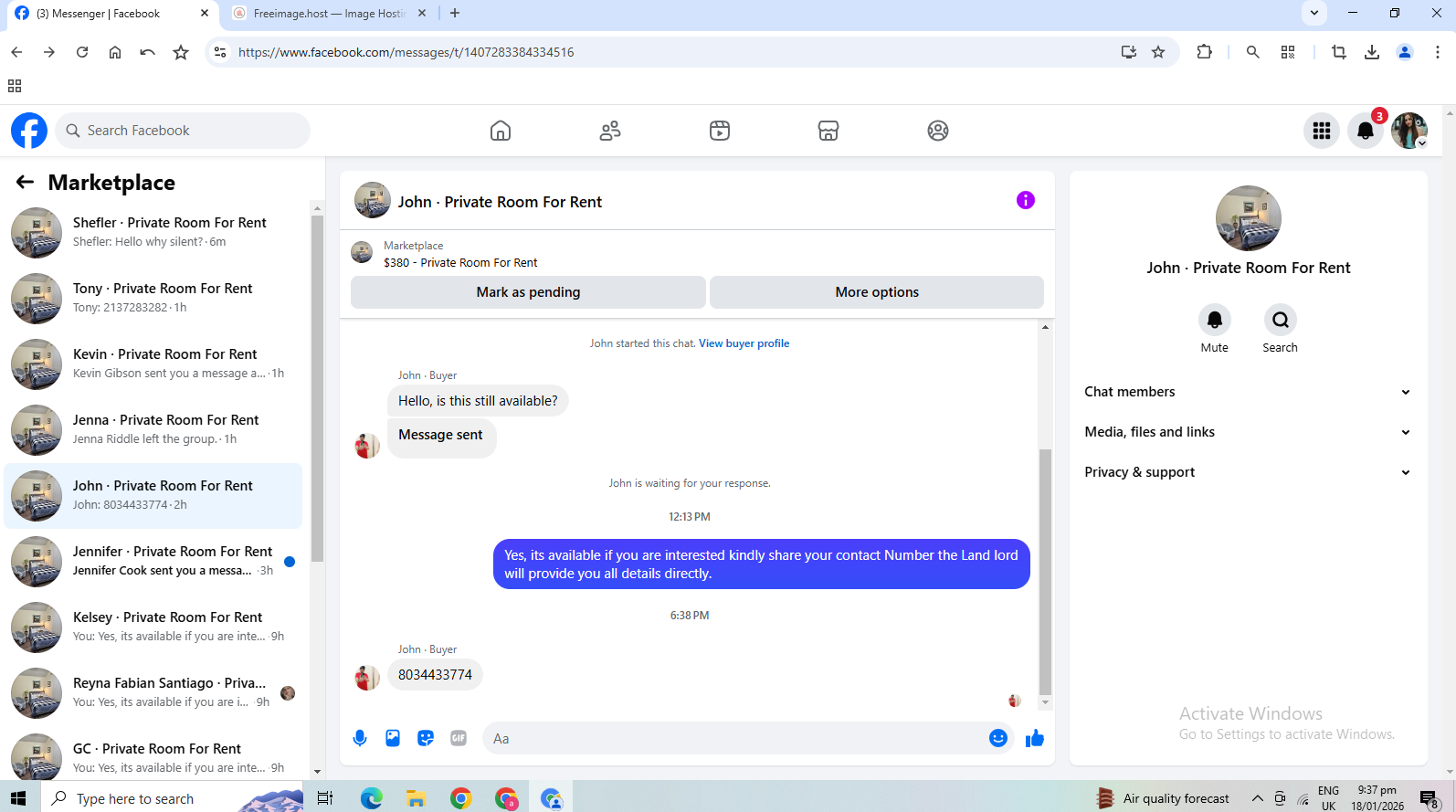
Task: Click the 8034433774 message bubble
Action: [x=435, y=675]
